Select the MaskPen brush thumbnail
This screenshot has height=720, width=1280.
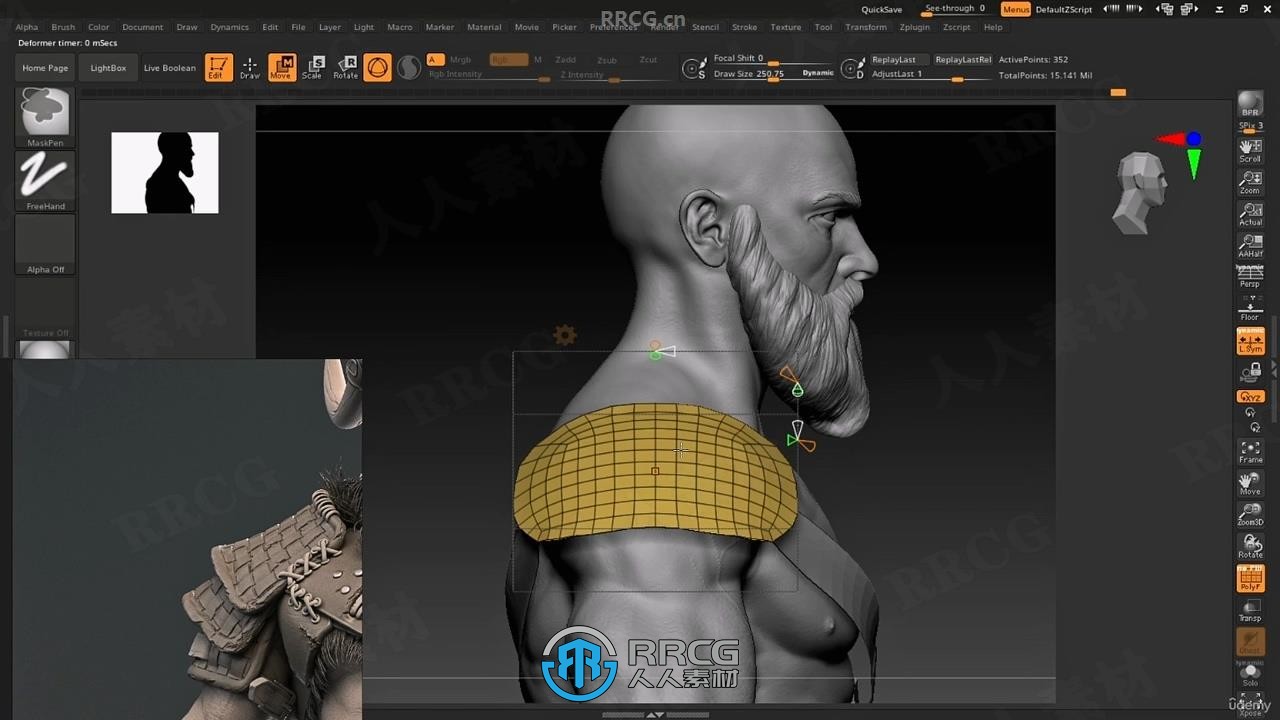coord(45,117)
